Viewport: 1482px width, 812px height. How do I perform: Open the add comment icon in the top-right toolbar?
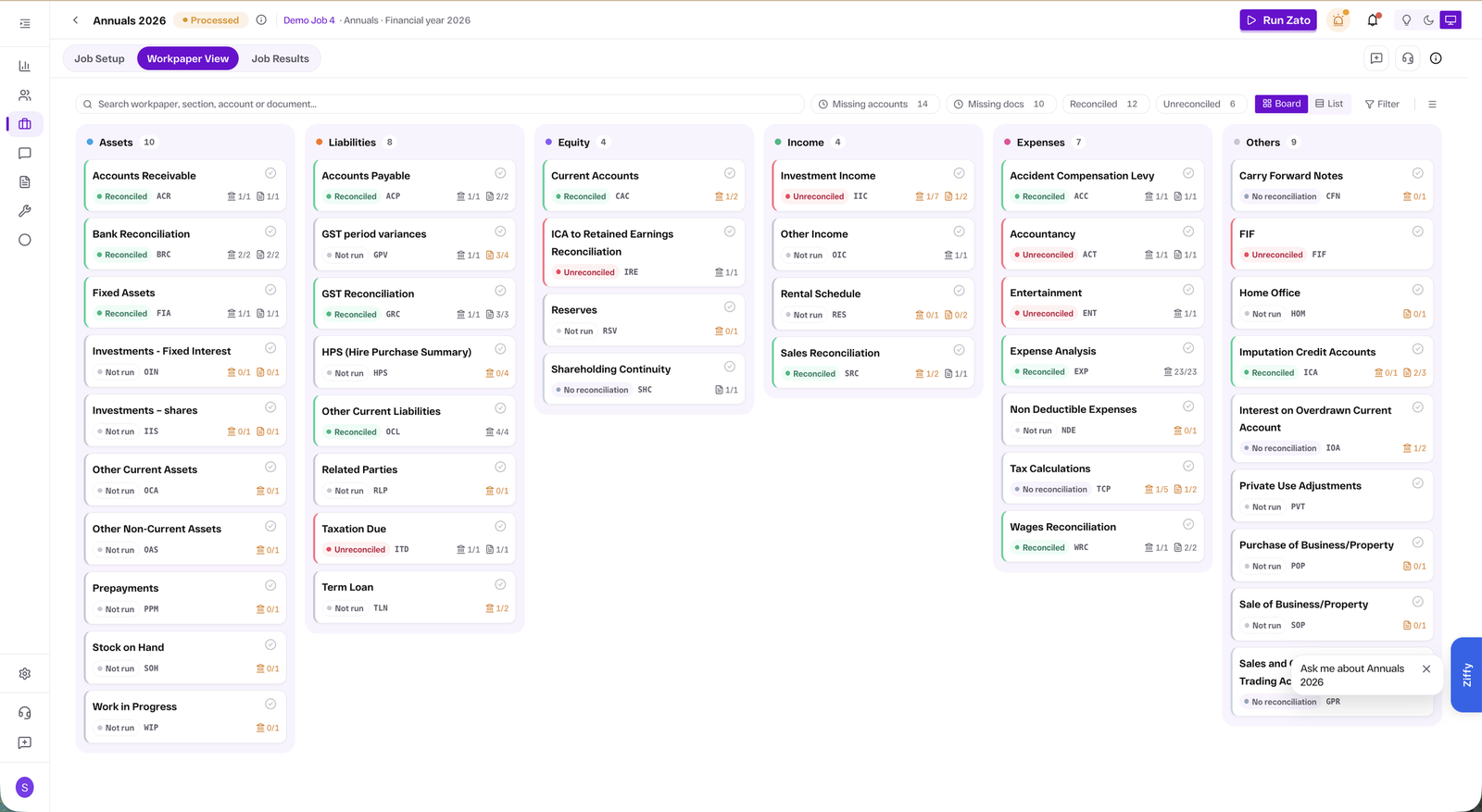point(1376,58)
